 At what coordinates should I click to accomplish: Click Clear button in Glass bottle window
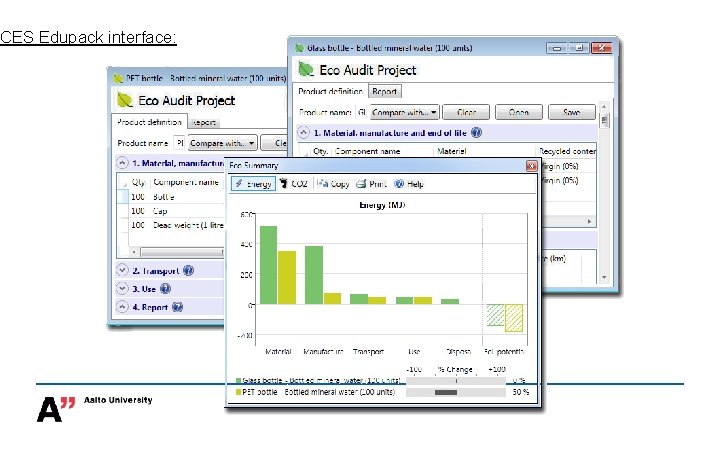click(x=466, y=112)
